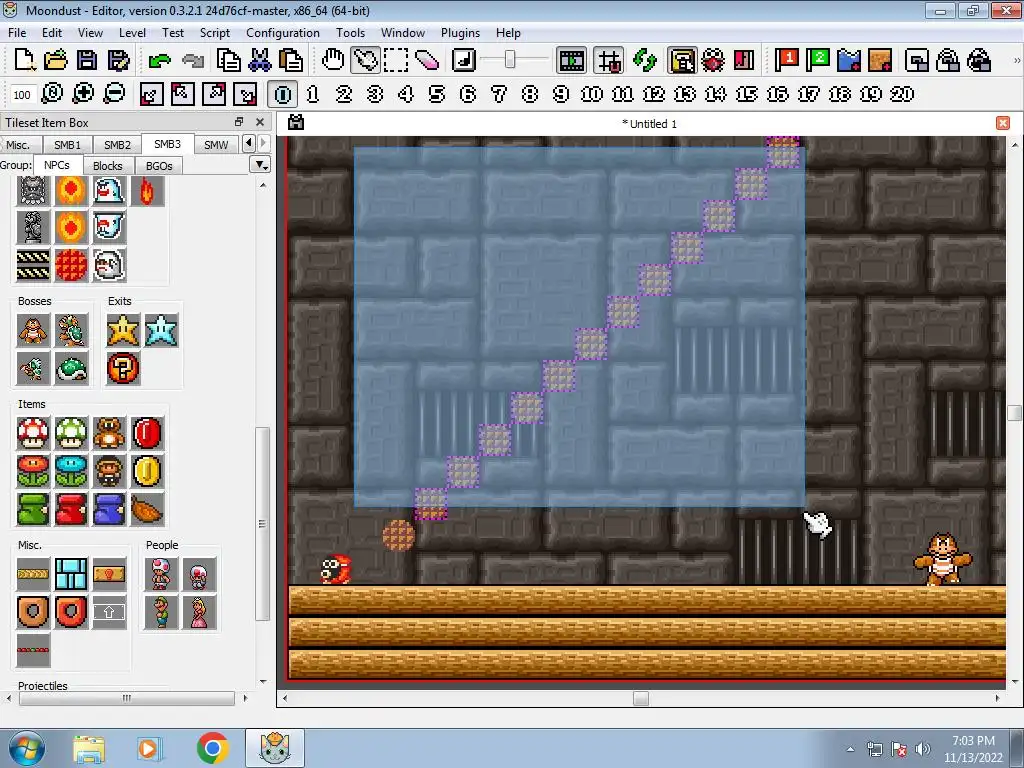
Task: Select the hand scroll tool
Action: click(333, 60)
